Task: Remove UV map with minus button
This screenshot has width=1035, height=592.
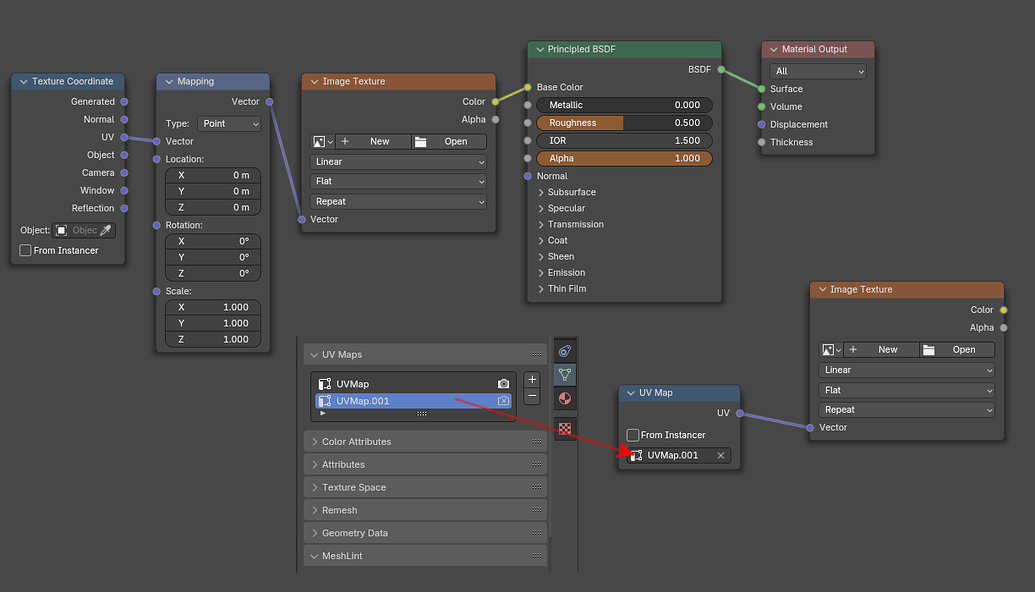Action: (532, 396)
